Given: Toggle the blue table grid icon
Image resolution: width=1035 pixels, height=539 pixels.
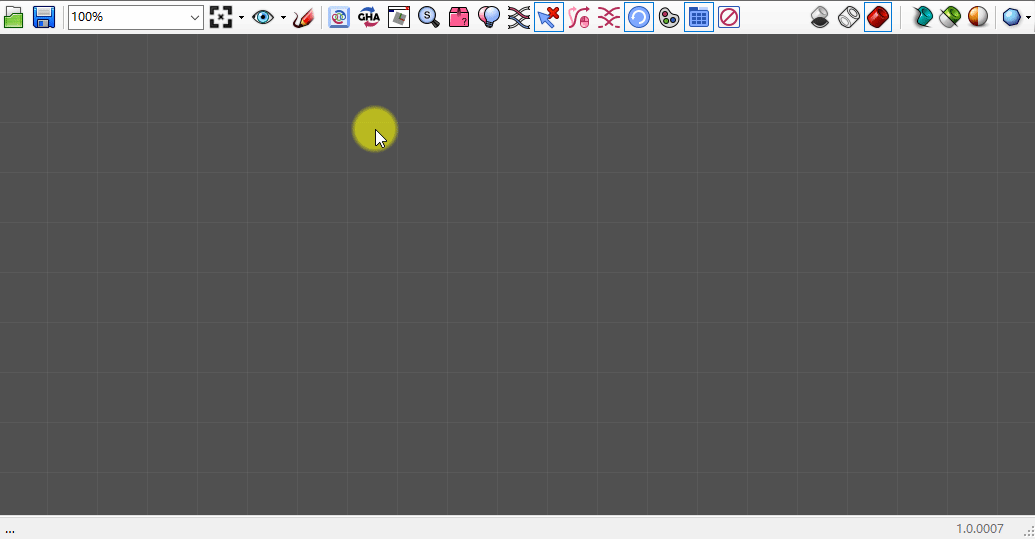Looking at the screenshot, I should click(698, 17).
